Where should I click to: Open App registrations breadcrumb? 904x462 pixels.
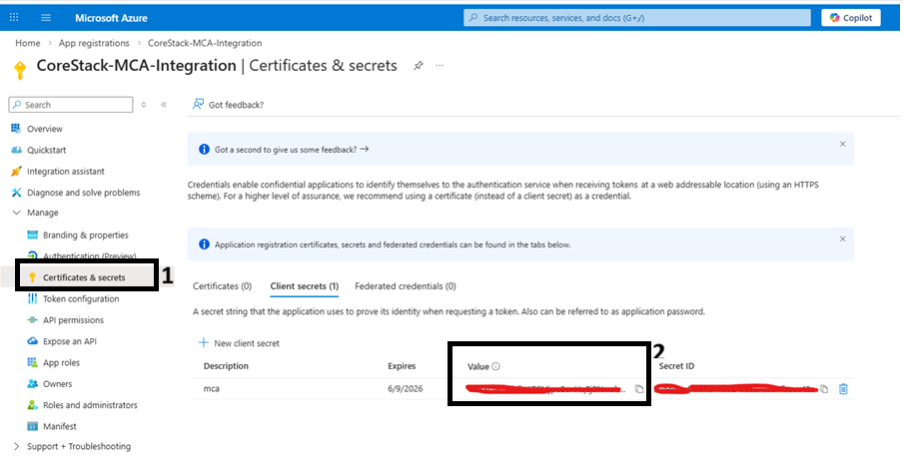(x=94, y=43)
